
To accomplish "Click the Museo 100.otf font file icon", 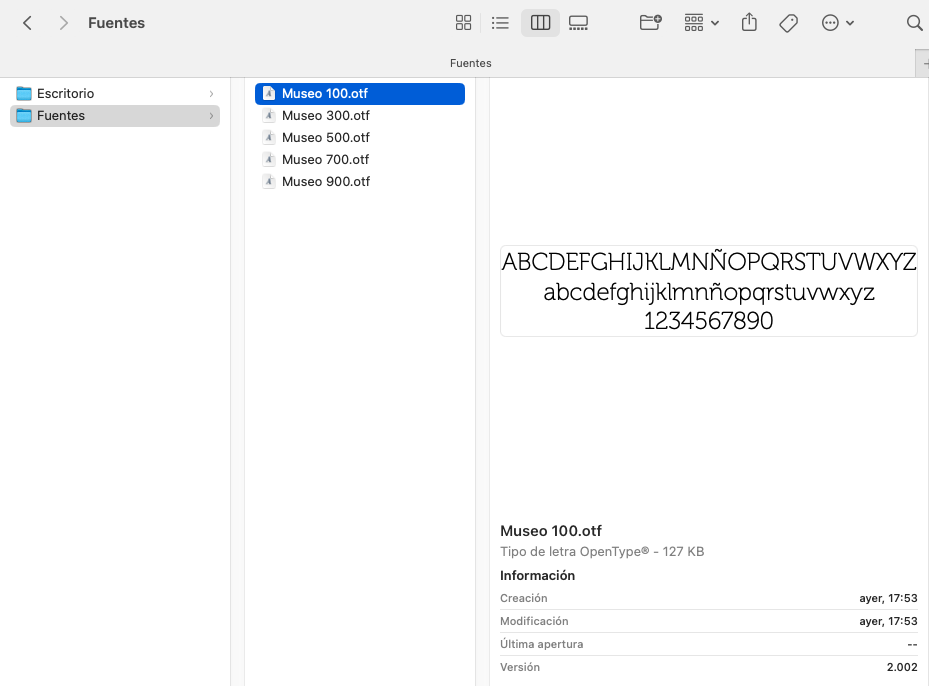I will 269,94.
